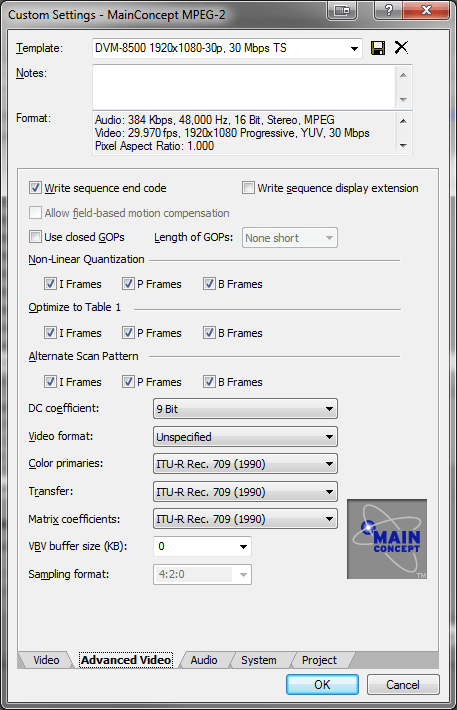Image resolution: width=457 pixels, height=710 pixels.
Task: Toggle Write sequence end code checkbox
Action: click(35, 187)
